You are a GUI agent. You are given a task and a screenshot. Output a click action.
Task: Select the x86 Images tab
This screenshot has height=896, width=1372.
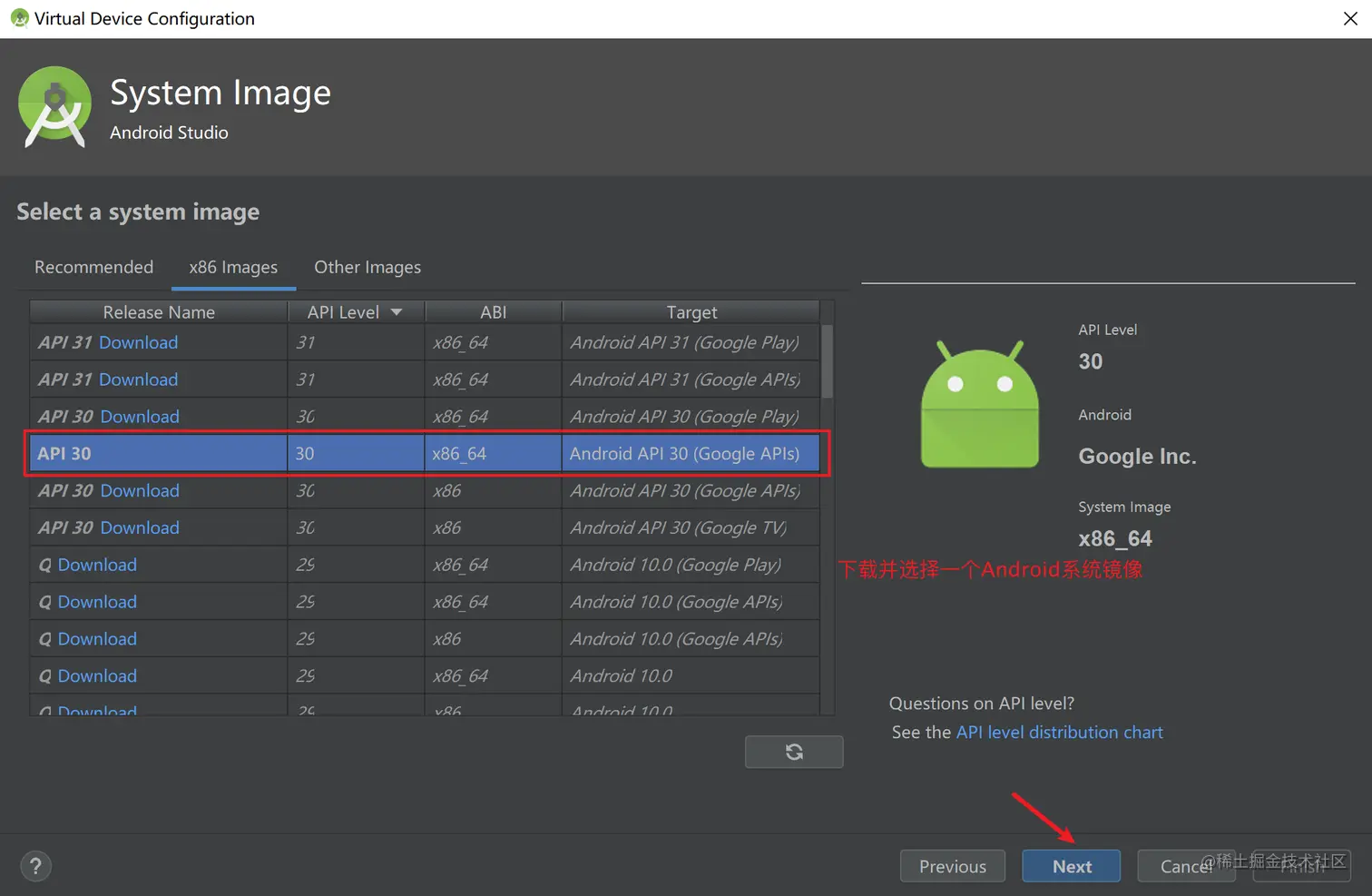click(x=233, y=267)
